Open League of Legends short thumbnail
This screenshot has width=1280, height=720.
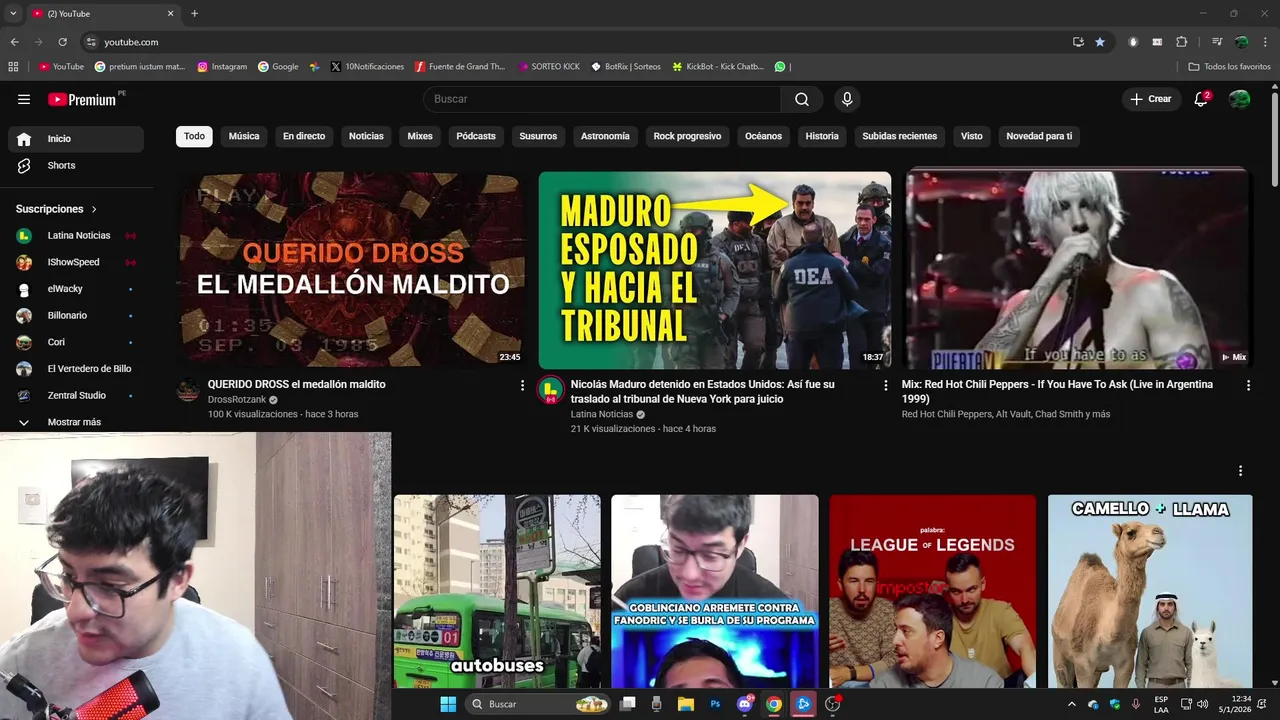pos(932,590)
